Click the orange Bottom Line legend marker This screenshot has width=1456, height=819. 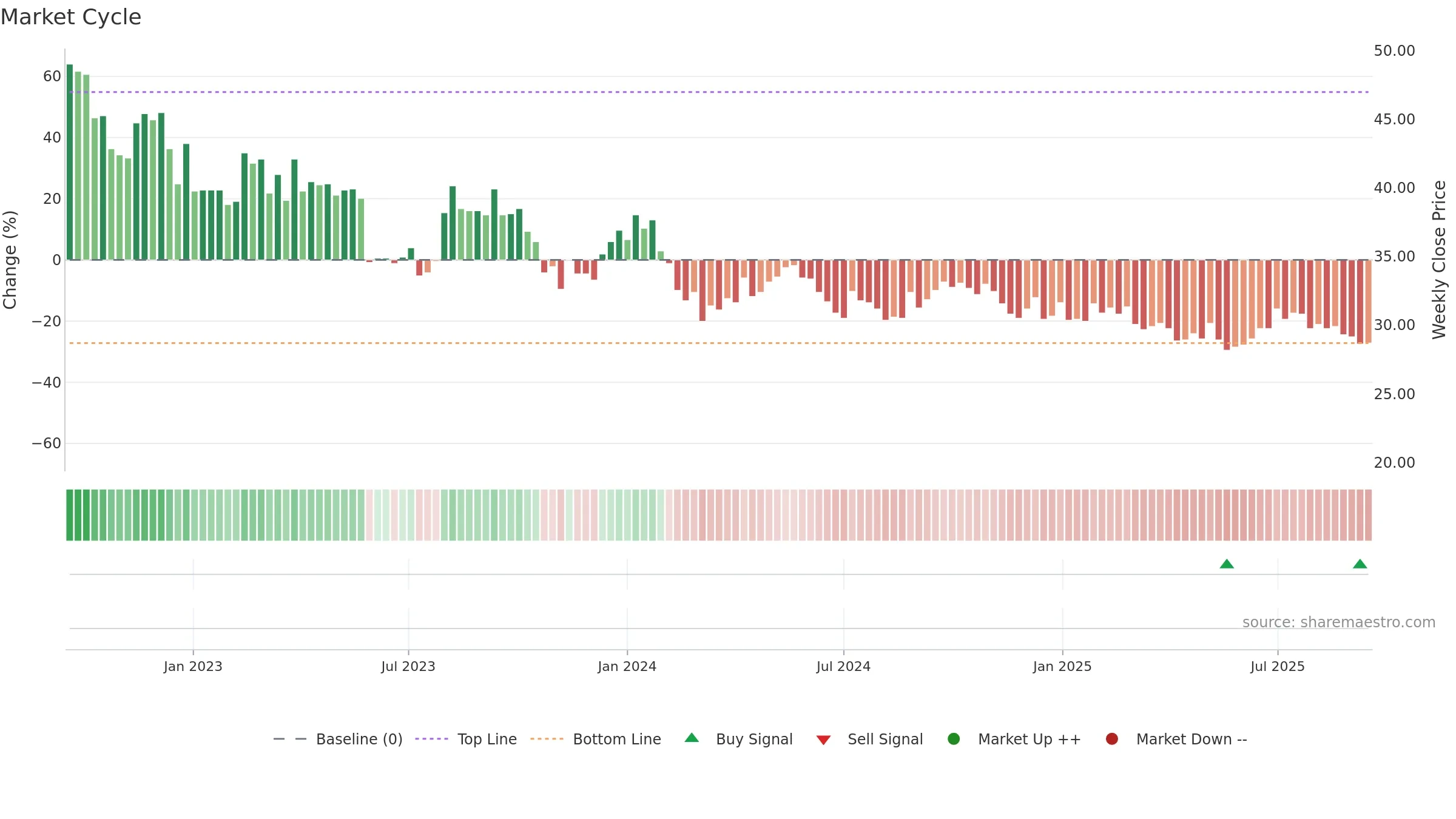(x=547, y=739)
